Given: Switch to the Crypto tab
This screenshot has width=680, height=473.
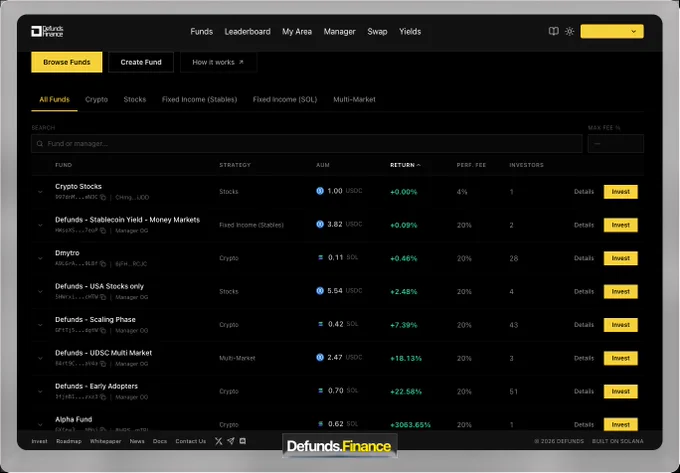Looking at the screenshot, I should click(x=96, y=99).
